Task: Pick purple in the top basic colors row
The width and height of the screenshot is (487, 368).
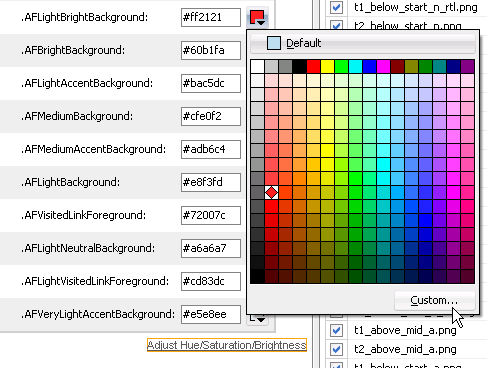Action: pos(467,67)
